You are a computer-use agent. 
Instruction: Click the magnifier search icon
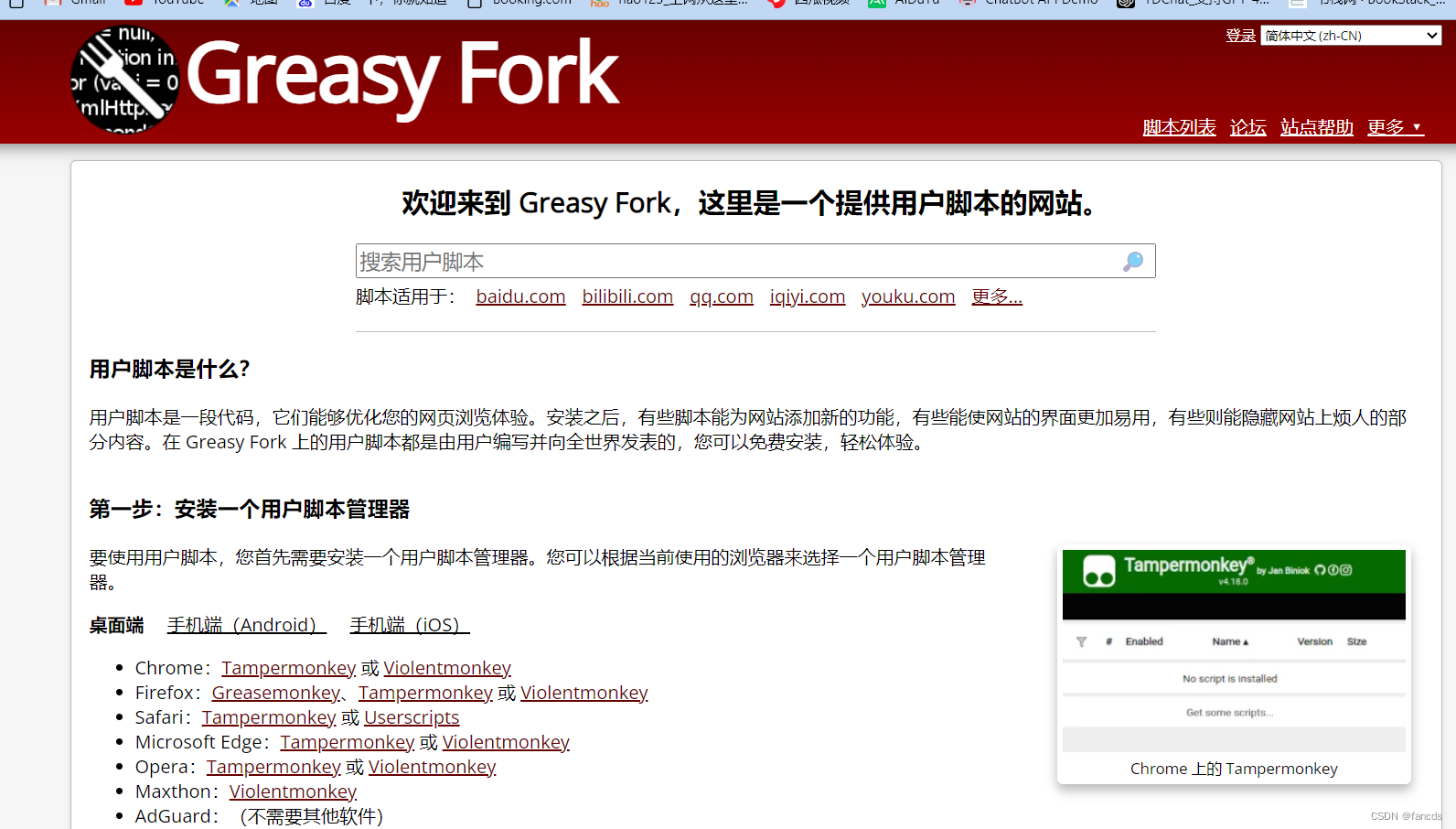coord(1133,262)
